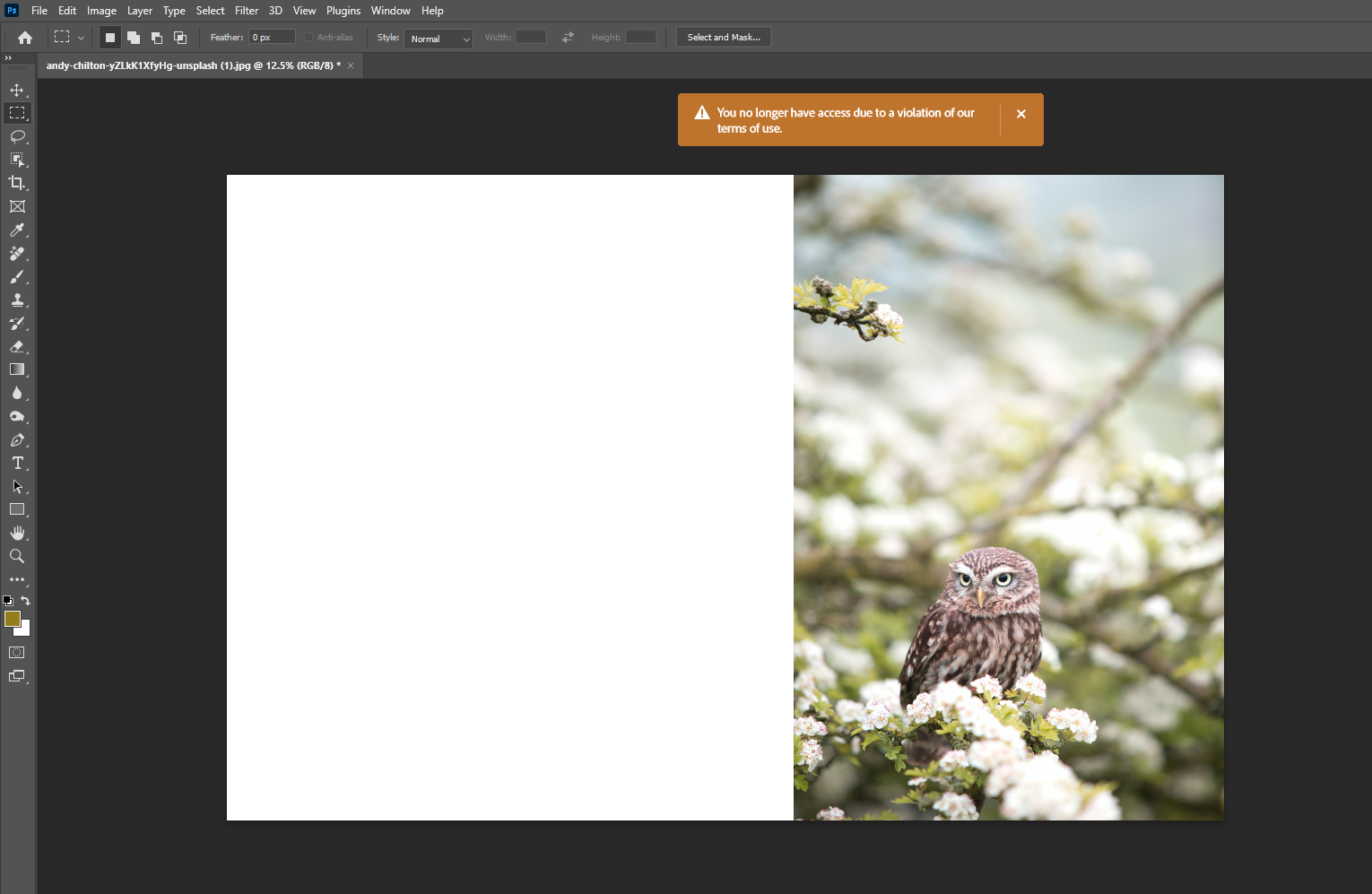Open the Style dropdown
Image resolution: width=1372 pixels, height=894 pixels.
click(x=438, y=39)
